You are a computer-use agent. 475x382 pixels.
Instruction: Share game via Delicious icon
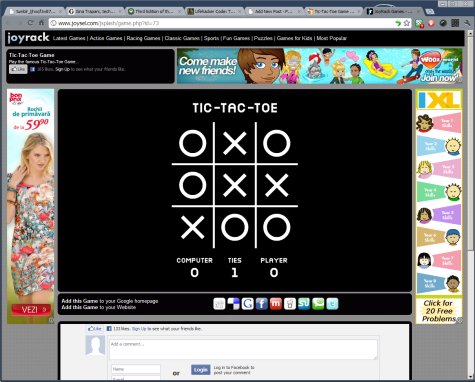pos(233,304)
